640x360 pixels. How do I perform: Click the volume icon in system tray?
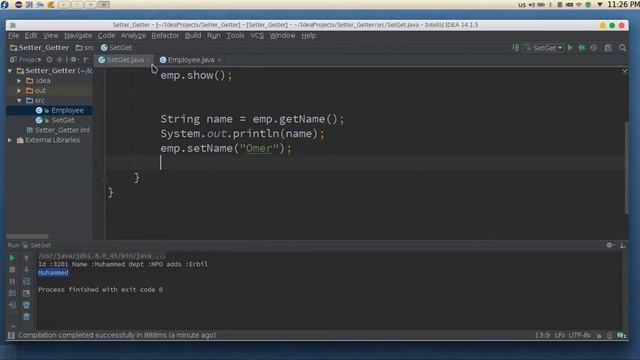point(532,5)
